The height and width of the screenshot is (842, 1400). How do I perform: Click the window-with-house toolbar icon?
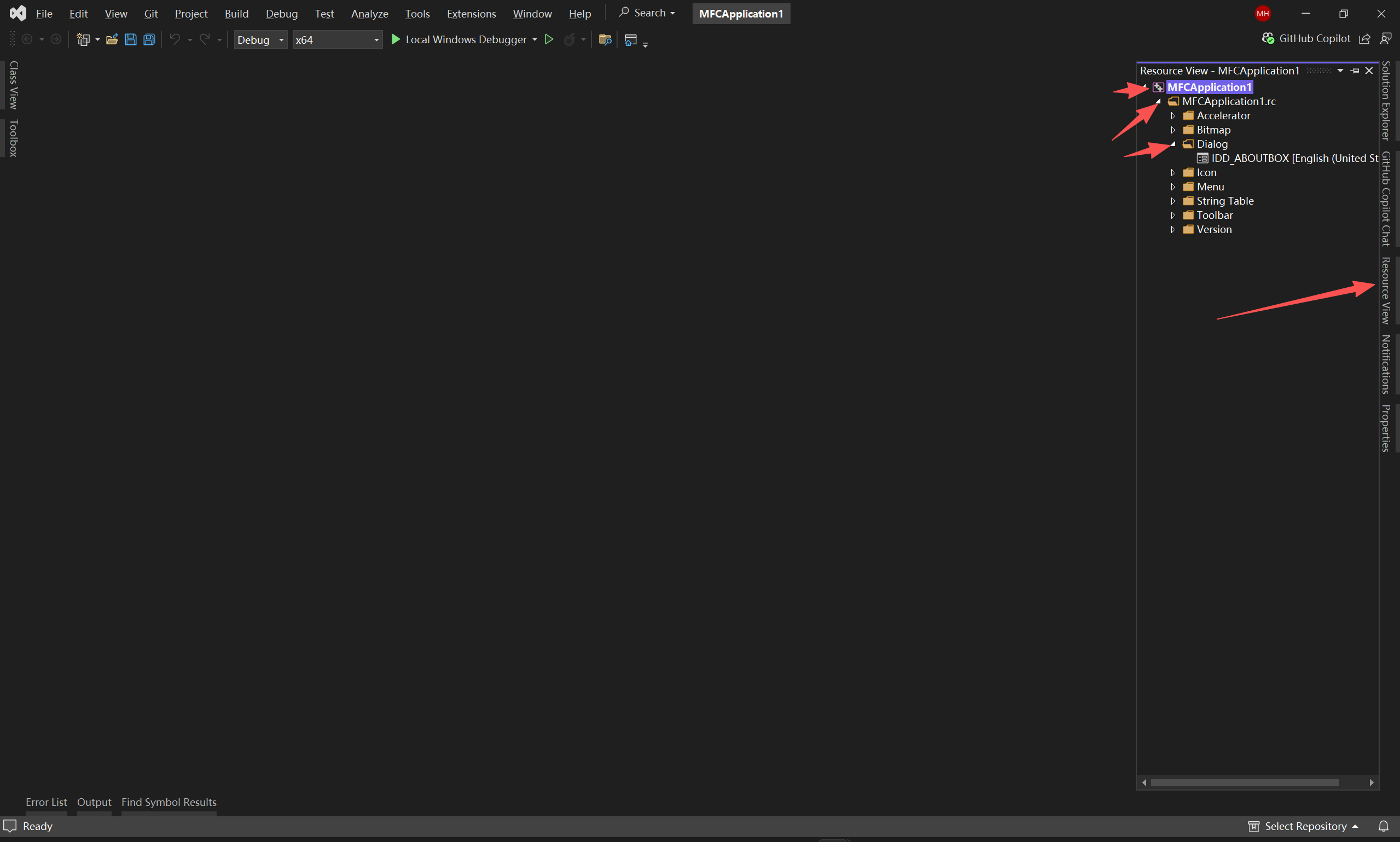tap(630, 39)
